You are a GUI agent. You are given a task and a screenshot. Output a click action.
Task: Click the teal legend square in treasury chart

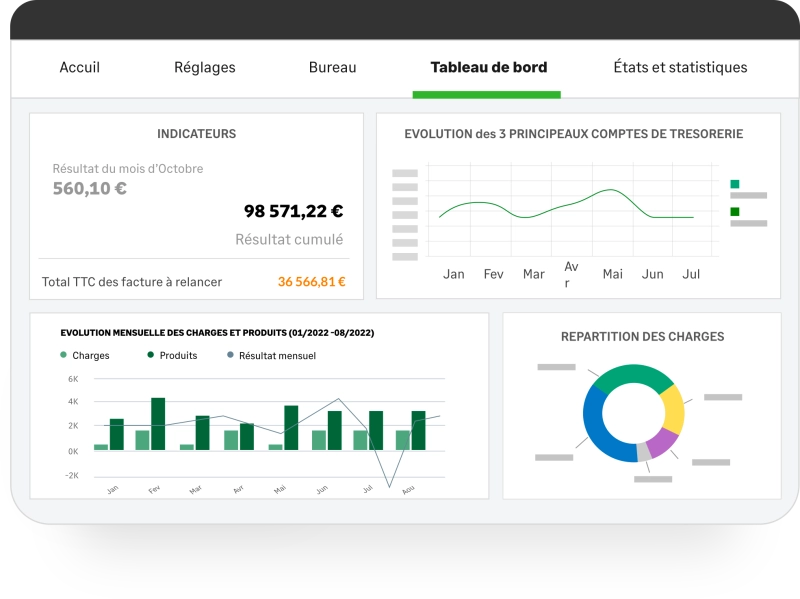point(735,184)
